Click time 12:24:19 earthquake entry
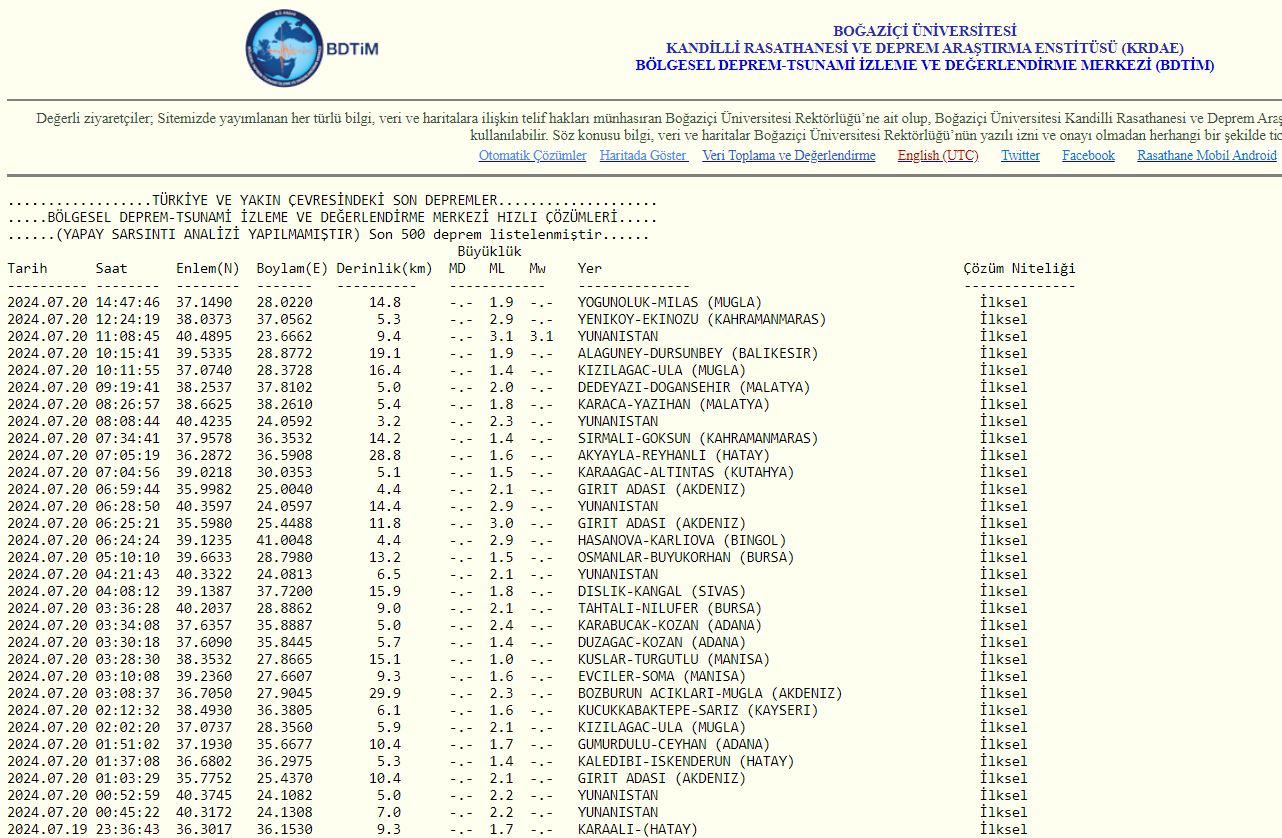This screenshot has width=1282, height=838. 128,319
